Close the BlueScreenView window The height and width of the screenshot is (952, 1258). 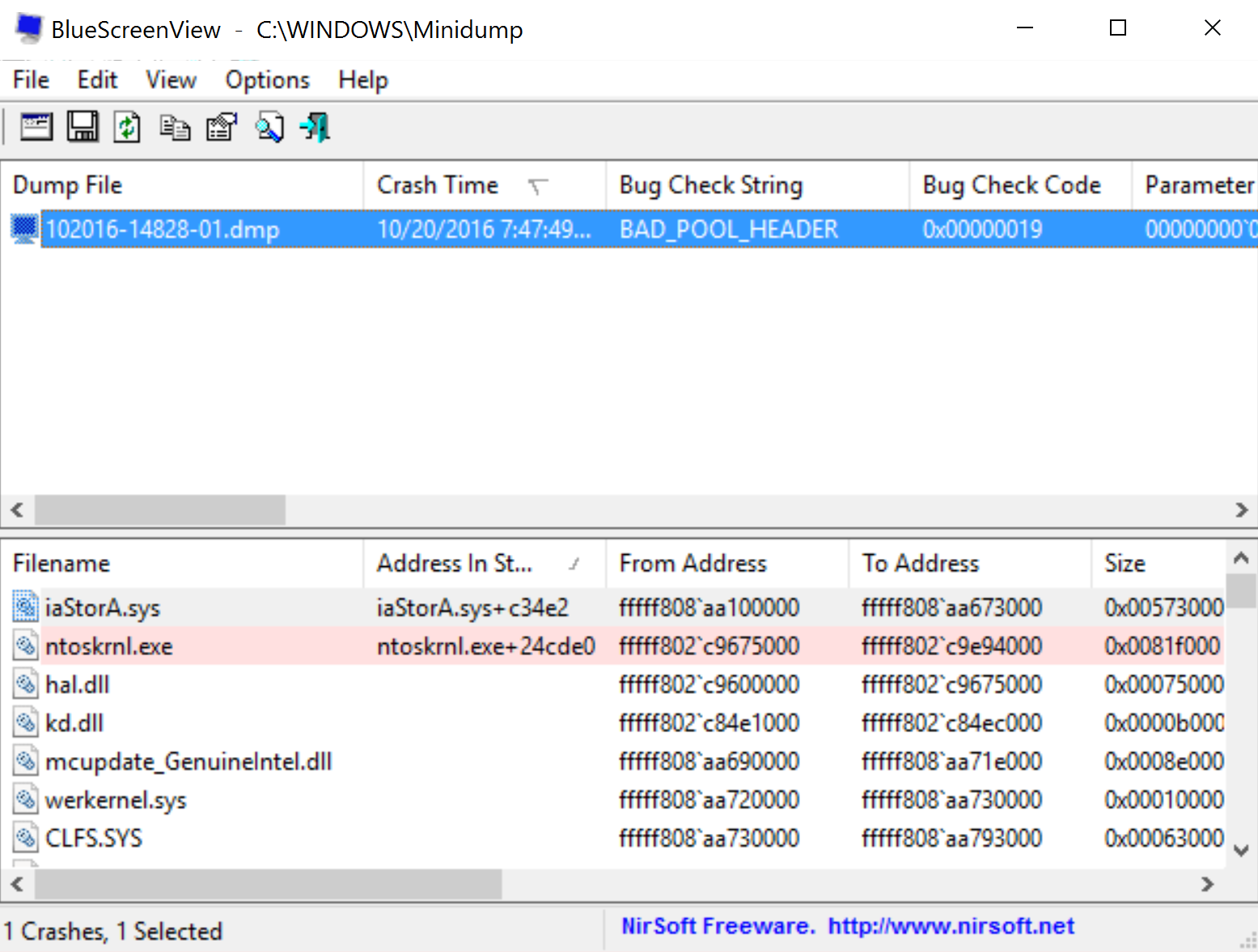[x=1212, y=28]
